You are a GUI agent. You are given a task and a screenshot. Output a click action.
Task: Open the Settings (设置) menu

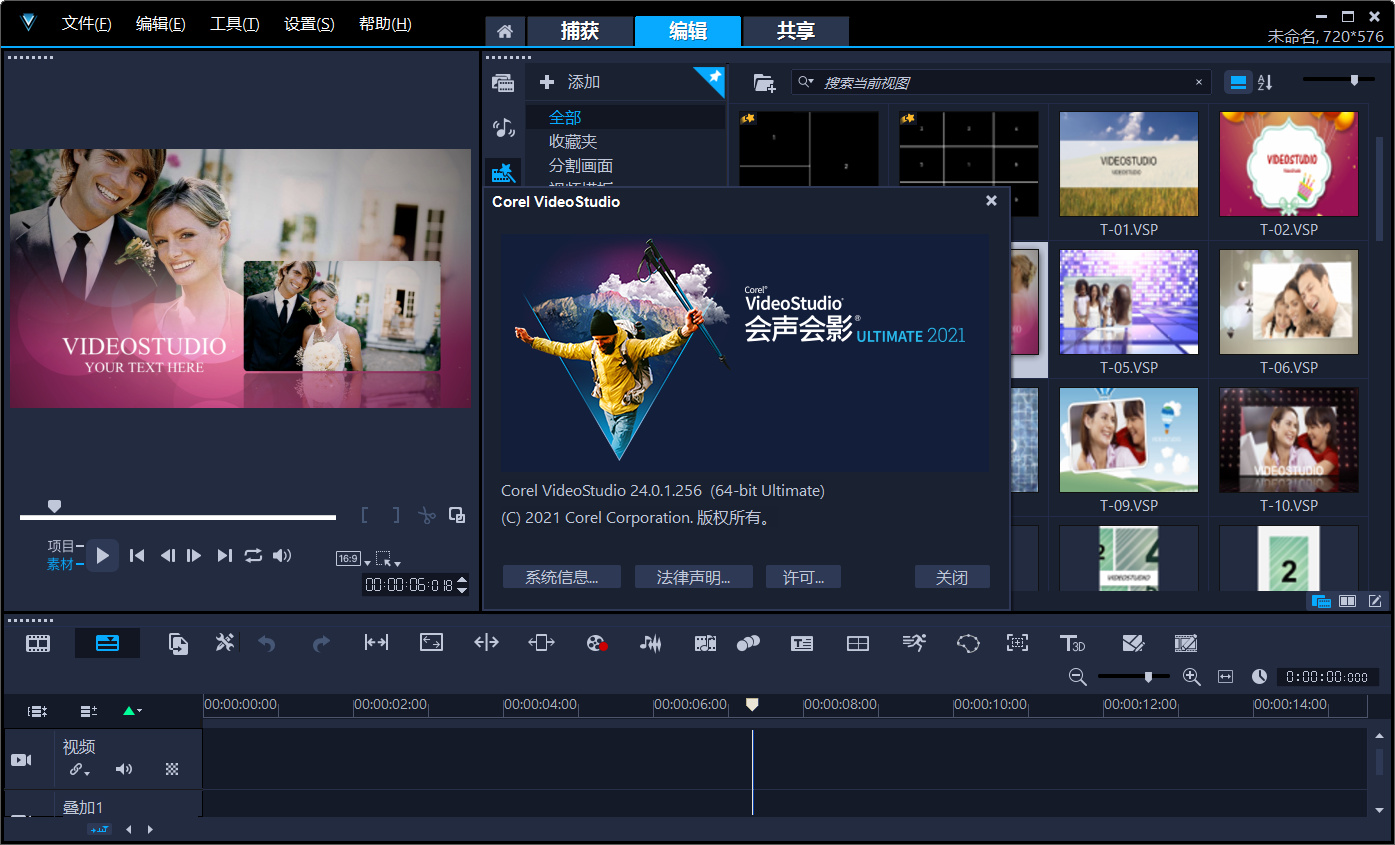coord(309,24)
